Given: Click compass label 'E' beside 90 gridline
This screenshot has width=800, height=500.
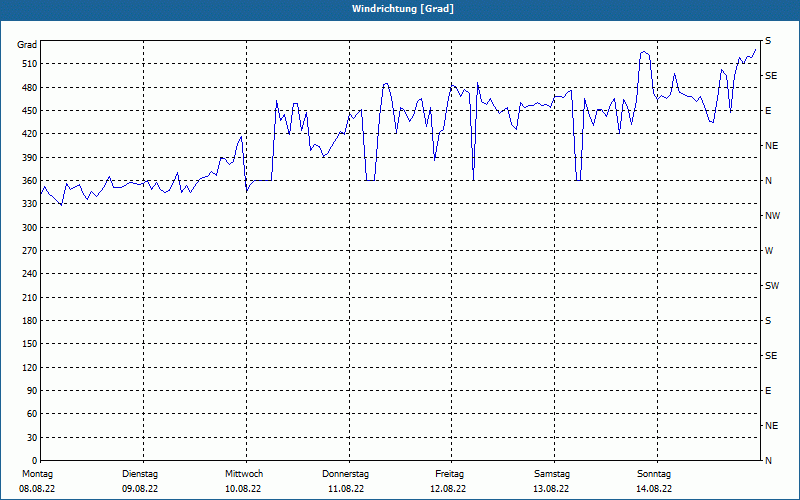Looking at the screenshot, I should 768,391.
